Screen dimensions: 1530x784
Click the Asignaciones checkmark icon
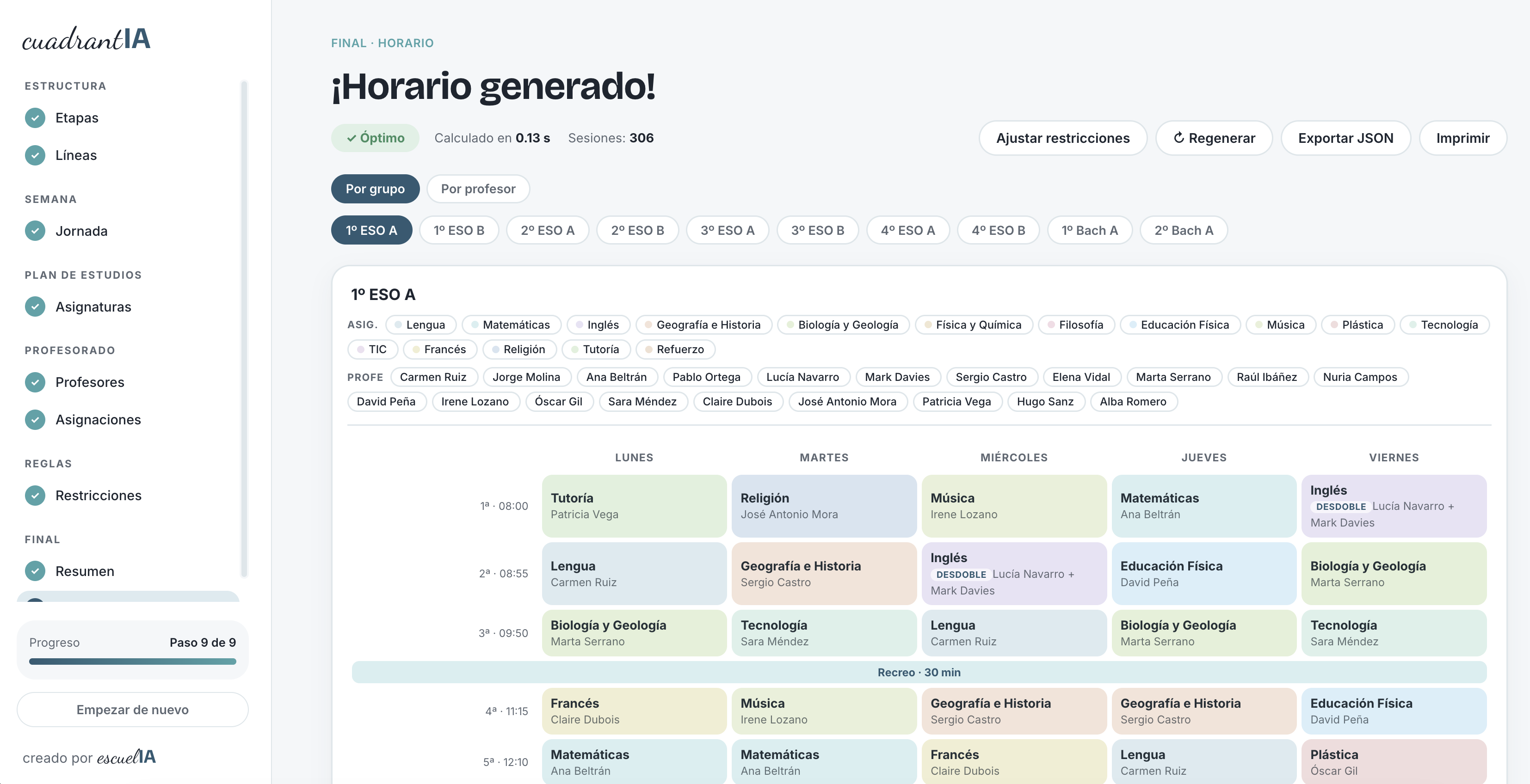tap(35, 420)
